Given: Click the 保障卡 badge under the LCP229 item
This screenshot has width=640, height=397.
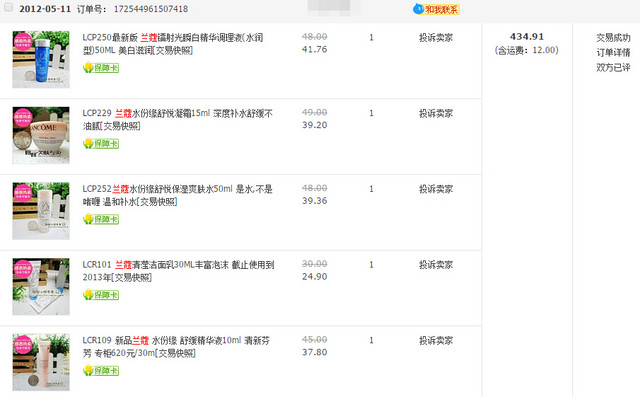Looking at the screenshot, I should click(x=101, y=143).
